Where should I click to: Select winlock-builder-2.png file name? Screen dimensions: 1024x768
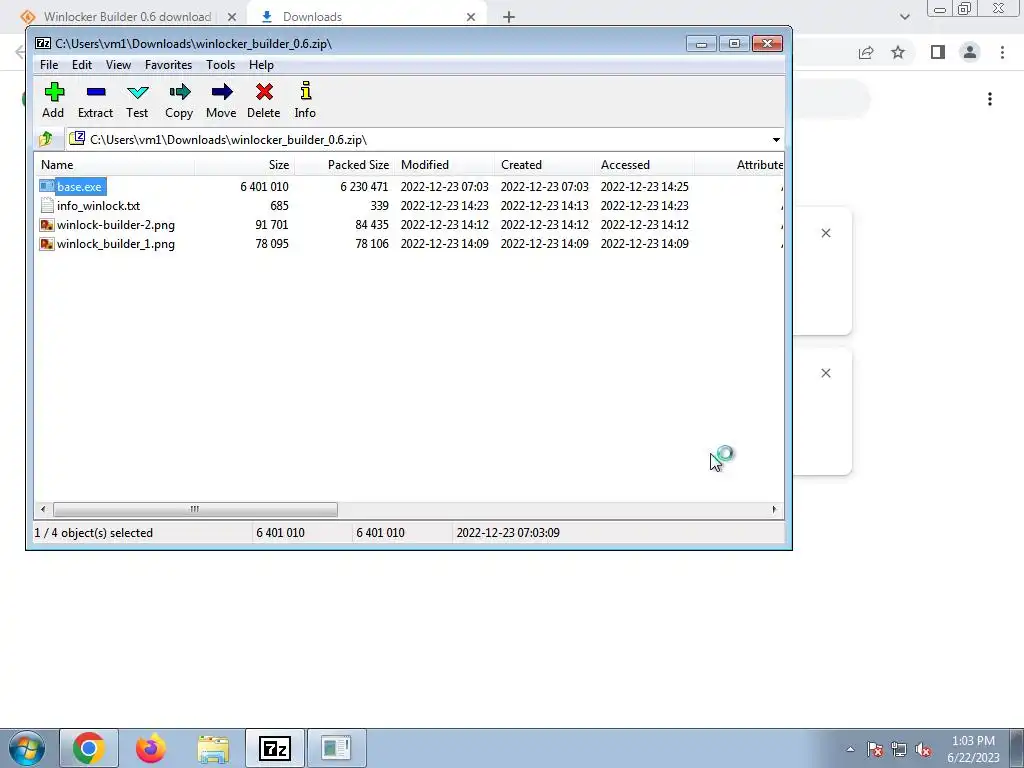[116, 225]
